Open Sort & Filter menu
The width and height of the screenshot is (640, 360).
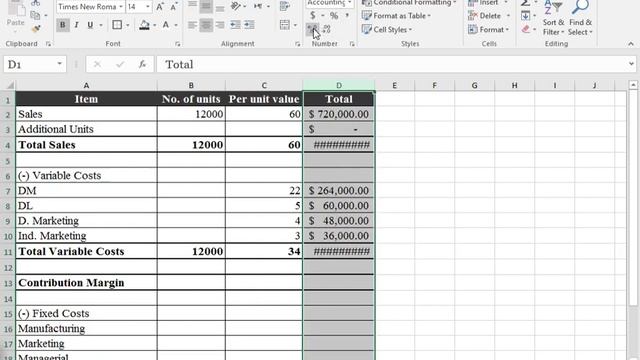(x=553, y=18)
